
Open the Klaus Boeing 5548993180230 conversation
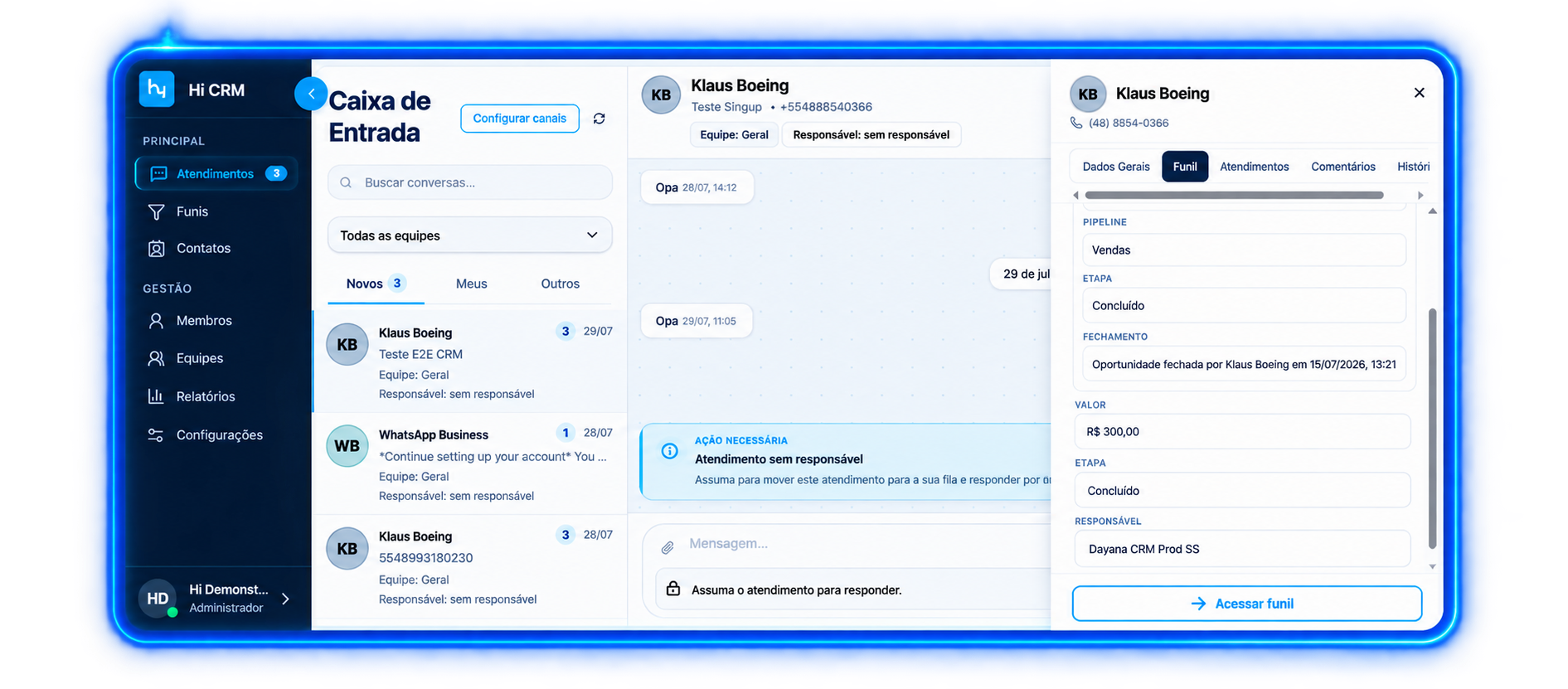(x=470, y=566)
